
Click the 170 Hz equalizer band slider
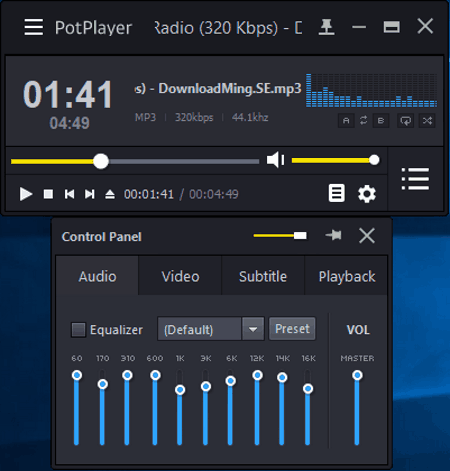(x=102, y=407)
